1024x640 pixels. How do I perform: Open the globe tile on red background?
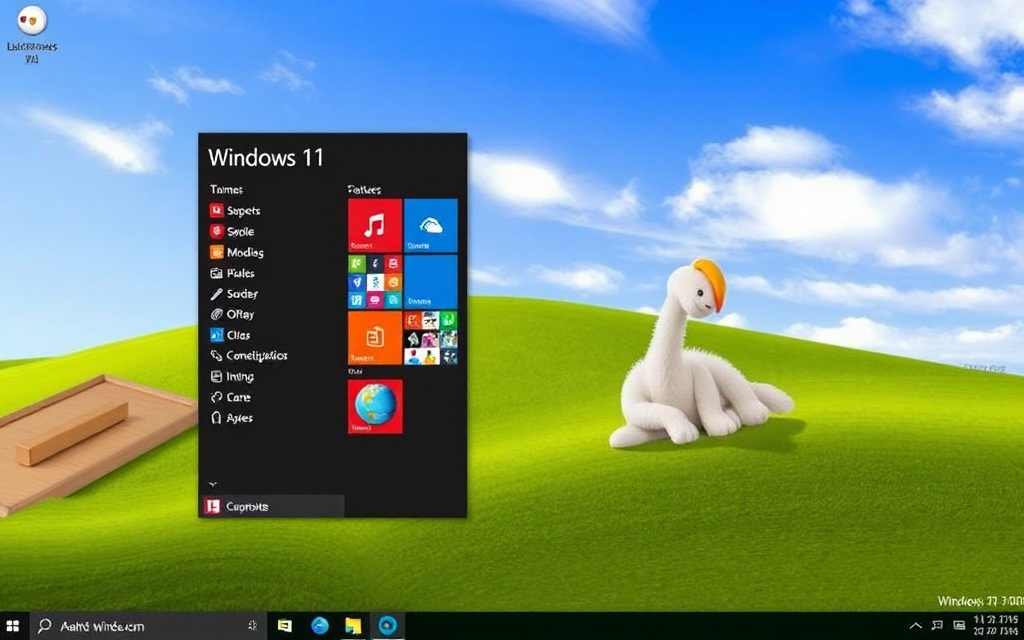point(375,406)
